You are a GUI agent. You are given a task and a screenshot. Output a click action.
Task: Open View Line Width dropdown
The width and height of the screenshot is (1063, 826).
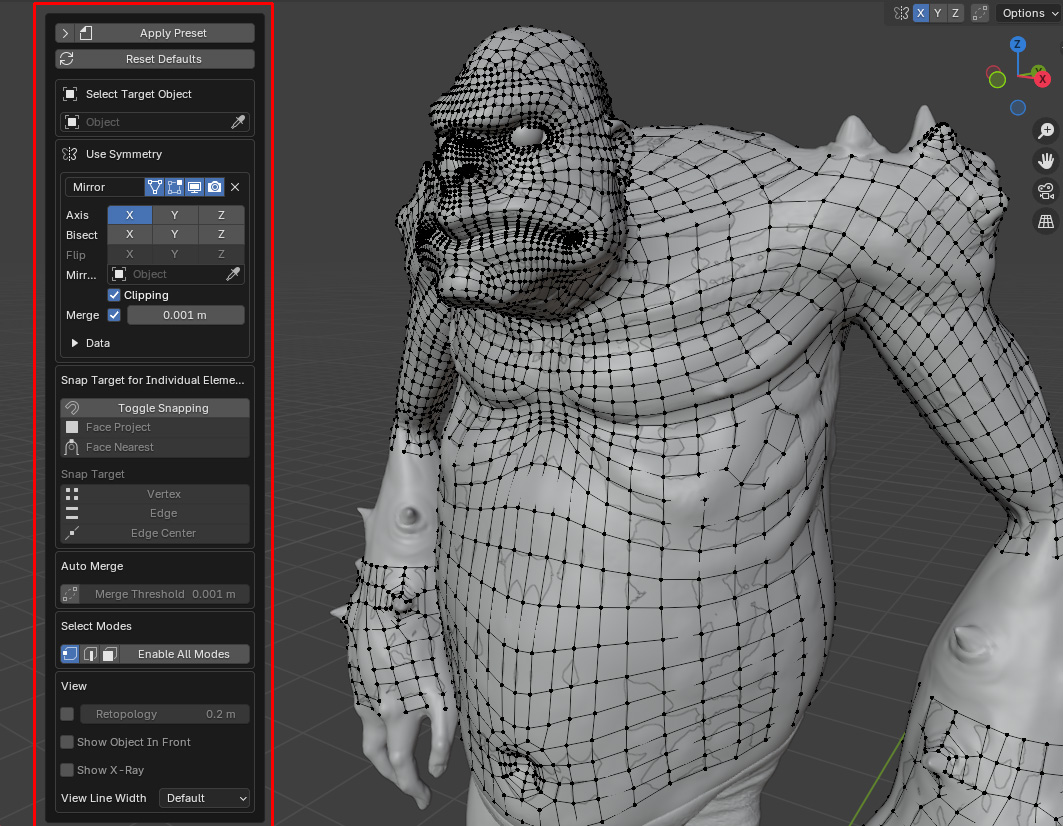[204, 798]
